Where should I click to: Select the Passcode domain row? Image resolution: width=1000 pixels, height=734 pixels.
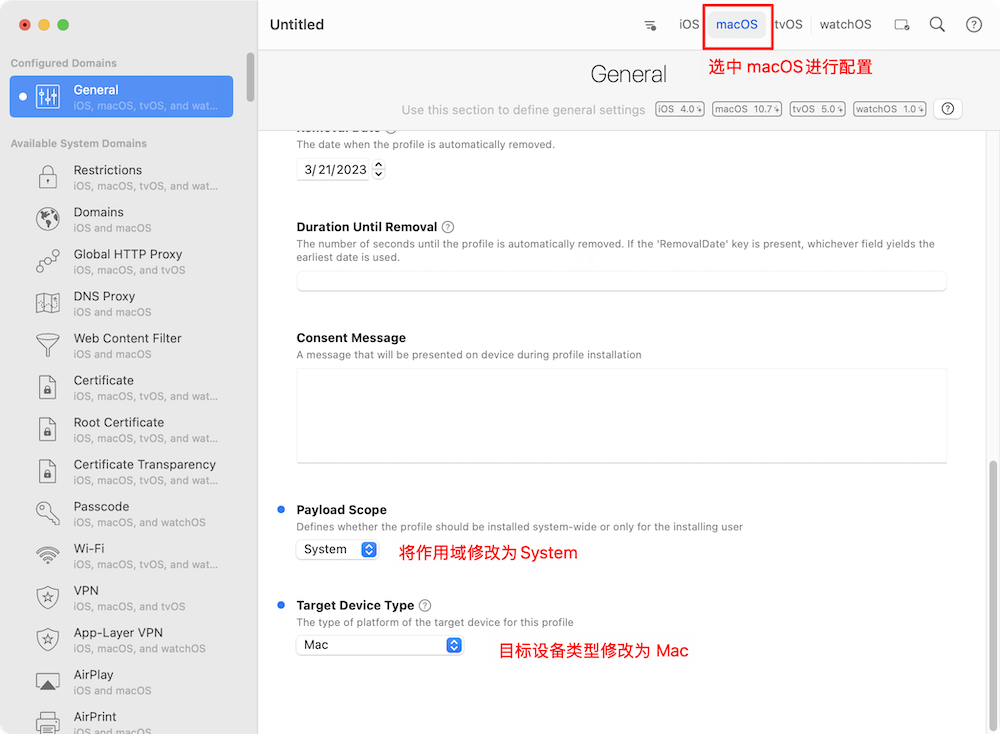tap(121, 514)
